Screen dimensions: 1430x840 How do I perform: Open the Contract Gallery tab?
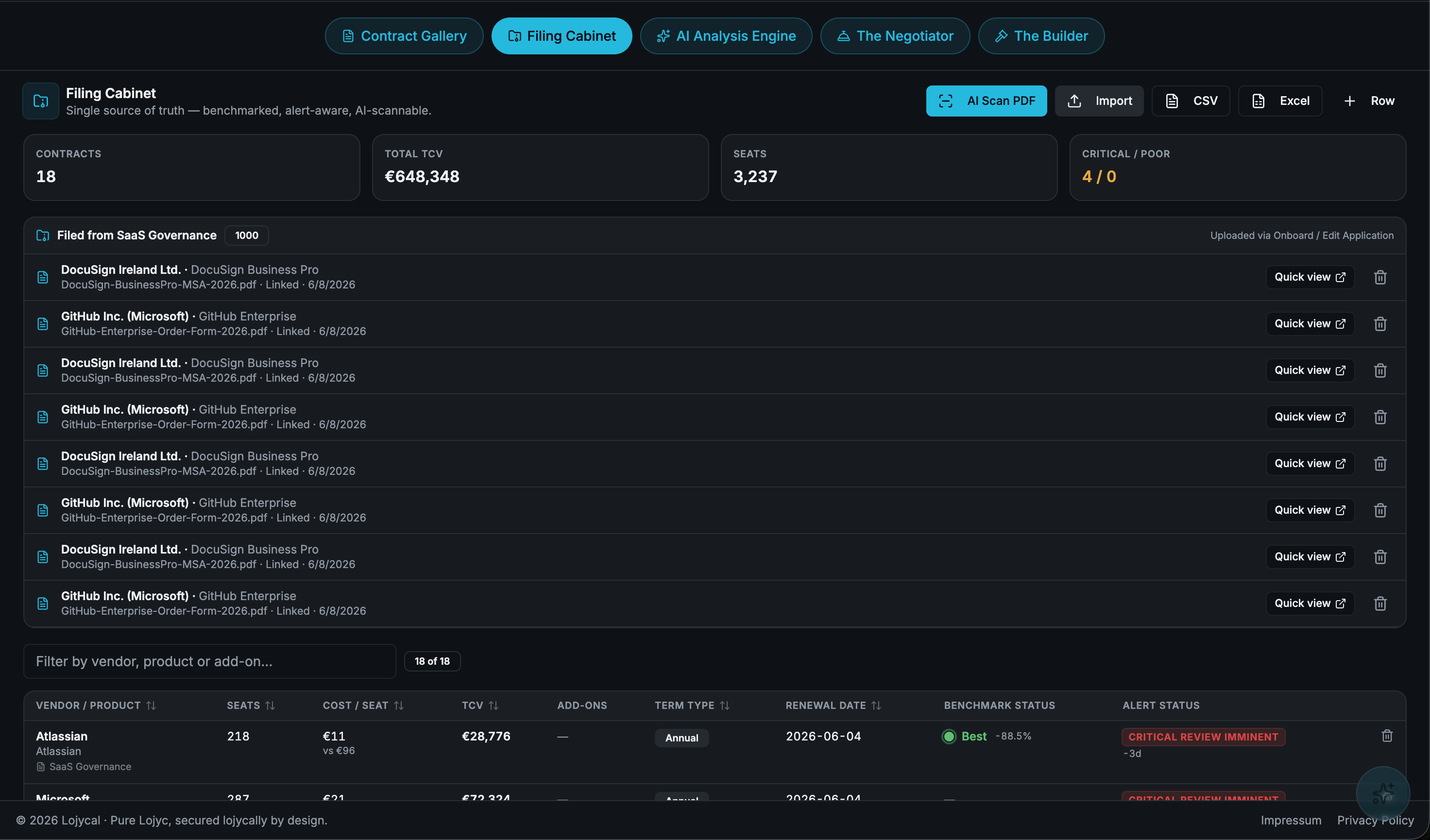tap(404, 36)
